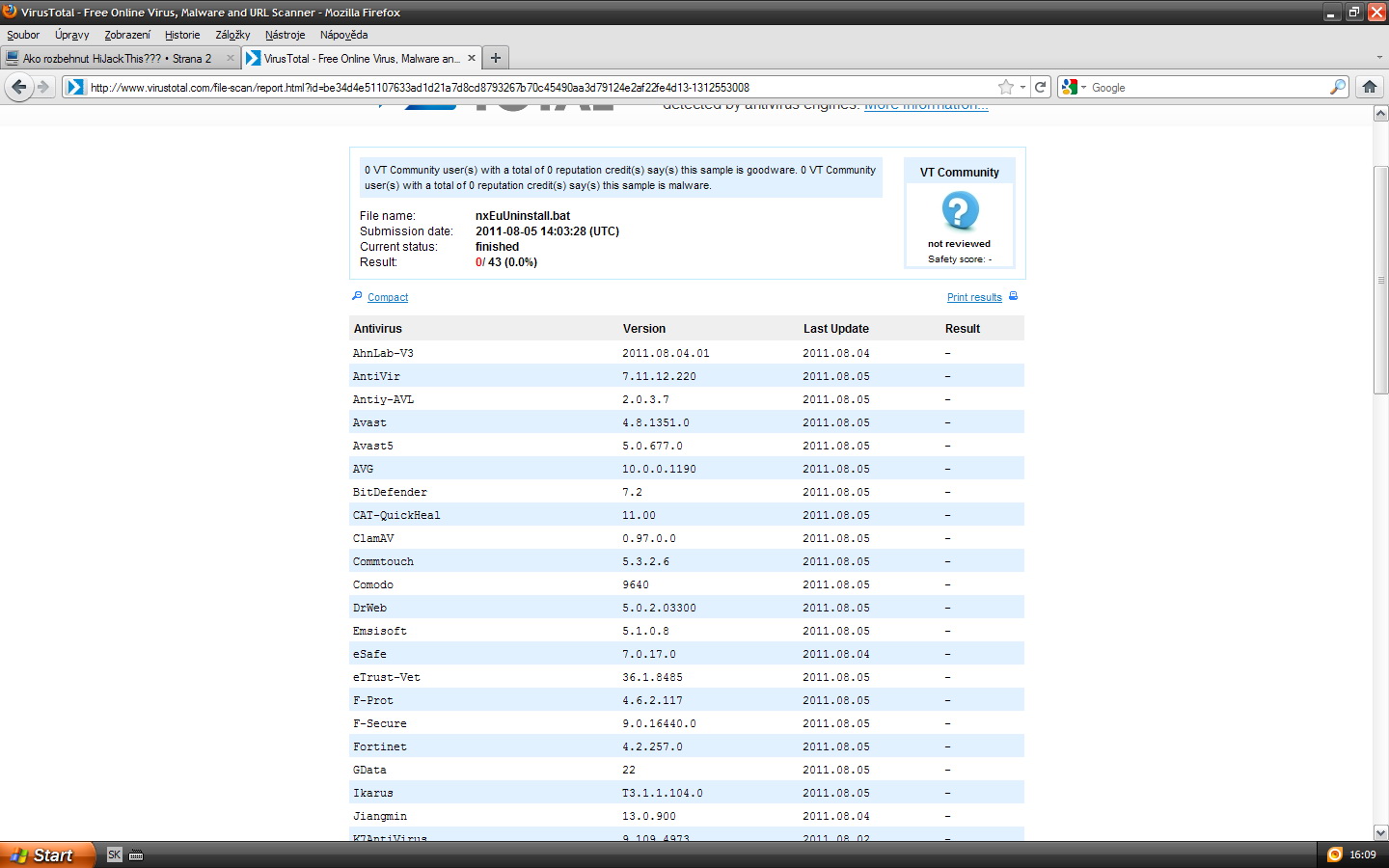The width and height of the screenshot is (1389, 868).
Task: Open the list all tabs dropdown arrow
Action: click(1379, 58)
